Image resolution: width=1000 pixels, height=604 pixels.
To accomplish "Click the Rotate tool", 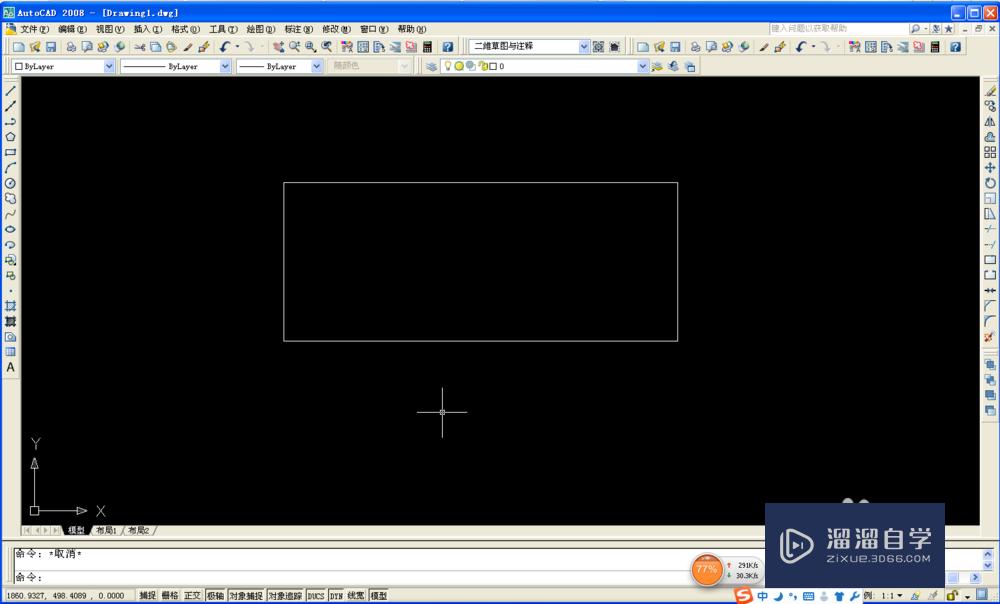I will click(x=990, y=183).
